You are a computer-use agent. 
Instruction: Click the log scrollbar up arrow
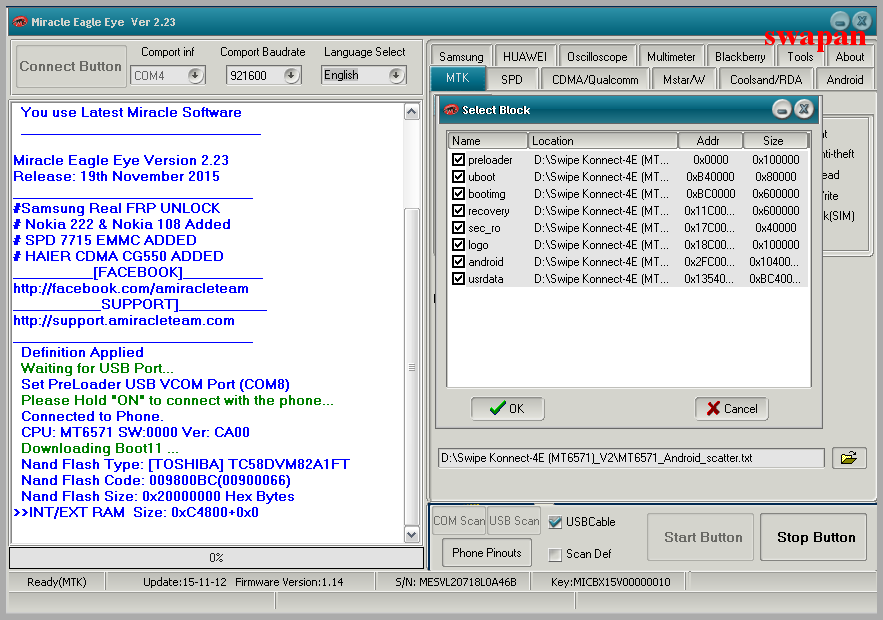pos(412,111)
